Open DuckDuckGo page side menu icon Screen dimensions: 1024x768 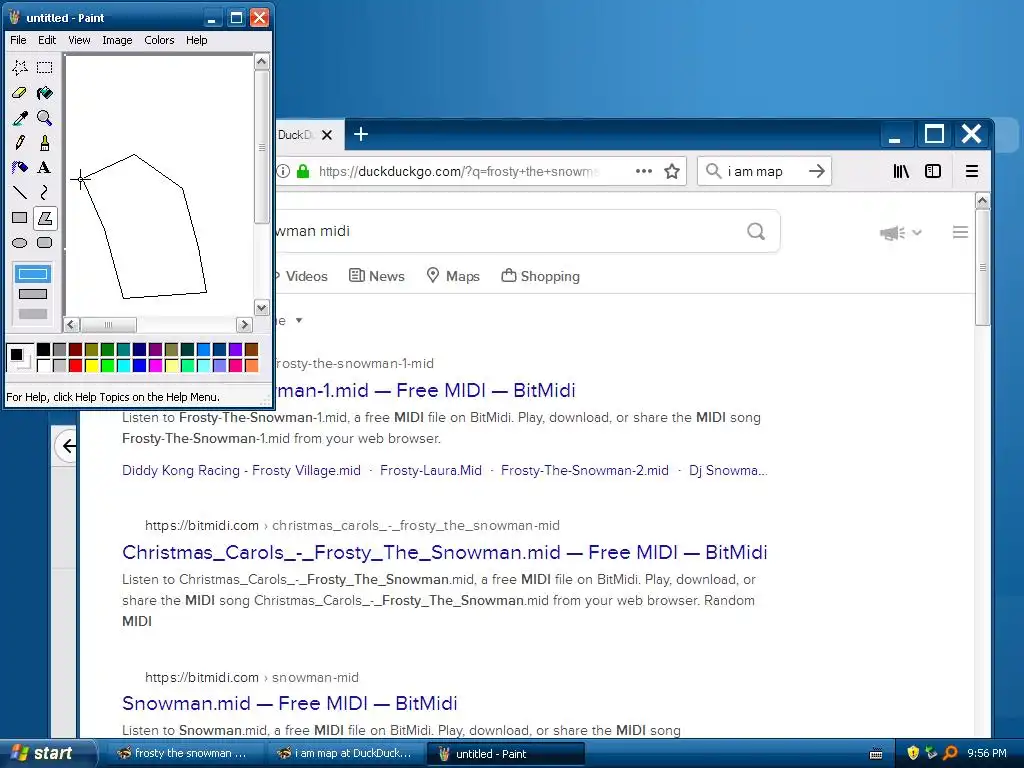pos(960,232)
